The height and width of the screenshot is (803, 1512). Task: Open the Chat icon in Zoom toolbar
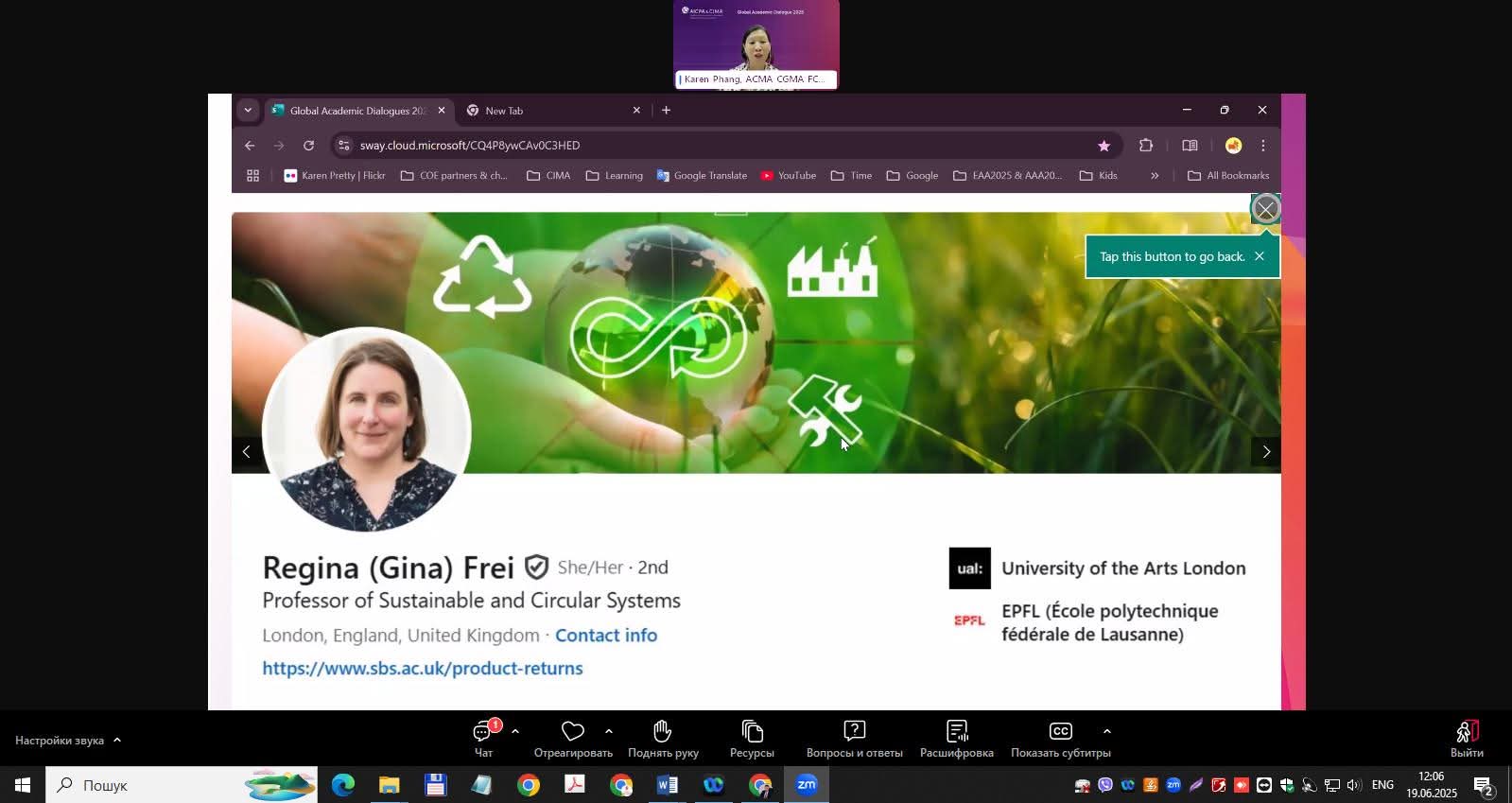point(483,732)
